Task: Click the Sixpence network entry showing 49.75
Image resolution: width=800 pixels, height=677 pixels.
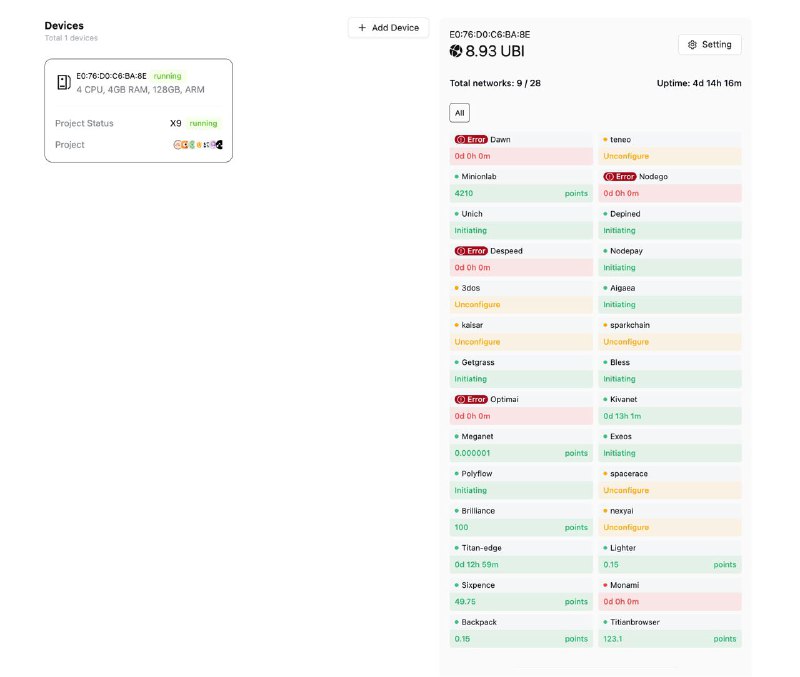Action: point(468,601)
